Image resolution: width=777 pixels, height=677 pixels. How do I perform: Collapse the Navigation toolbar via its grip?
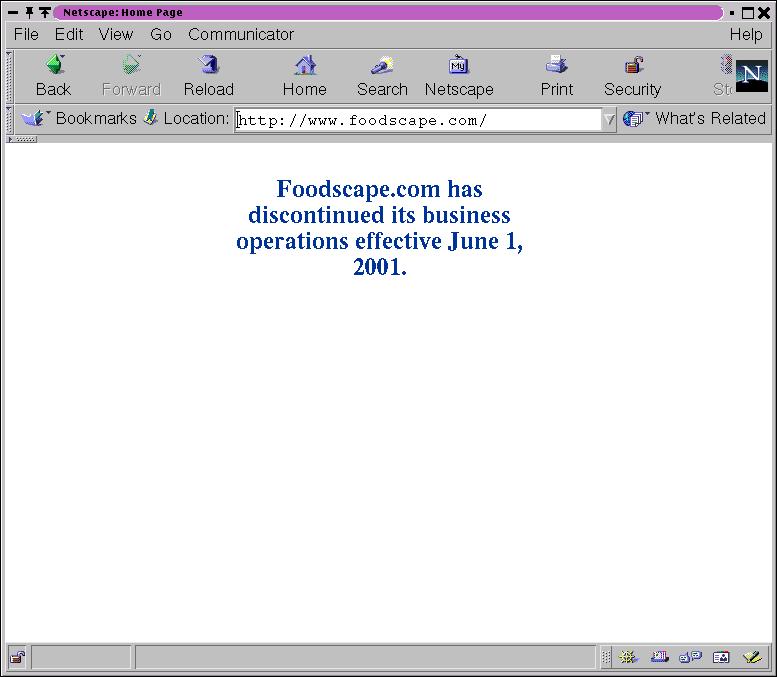[x=9, y=77]
